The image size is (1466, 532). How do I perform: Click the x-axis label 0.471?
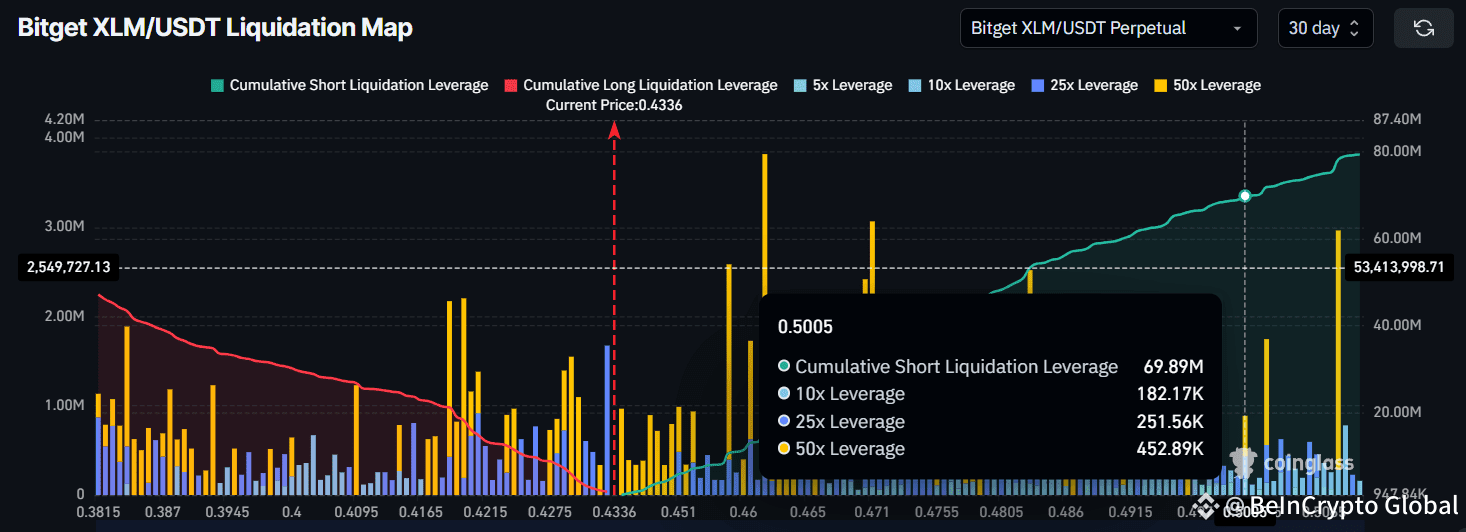tap(873, 512)
